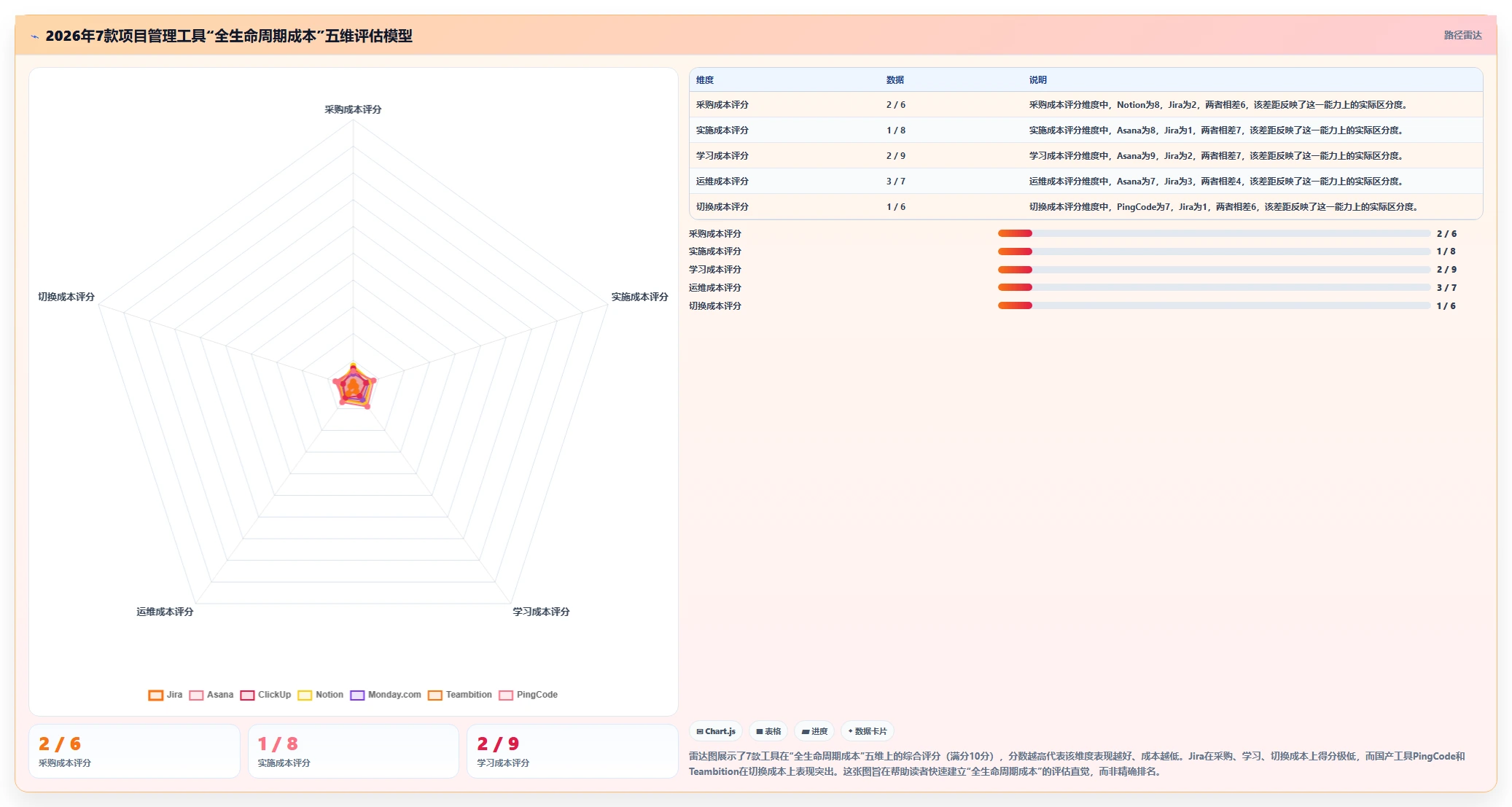Click the 学习成本评分 progress bar

[1214, 270]
